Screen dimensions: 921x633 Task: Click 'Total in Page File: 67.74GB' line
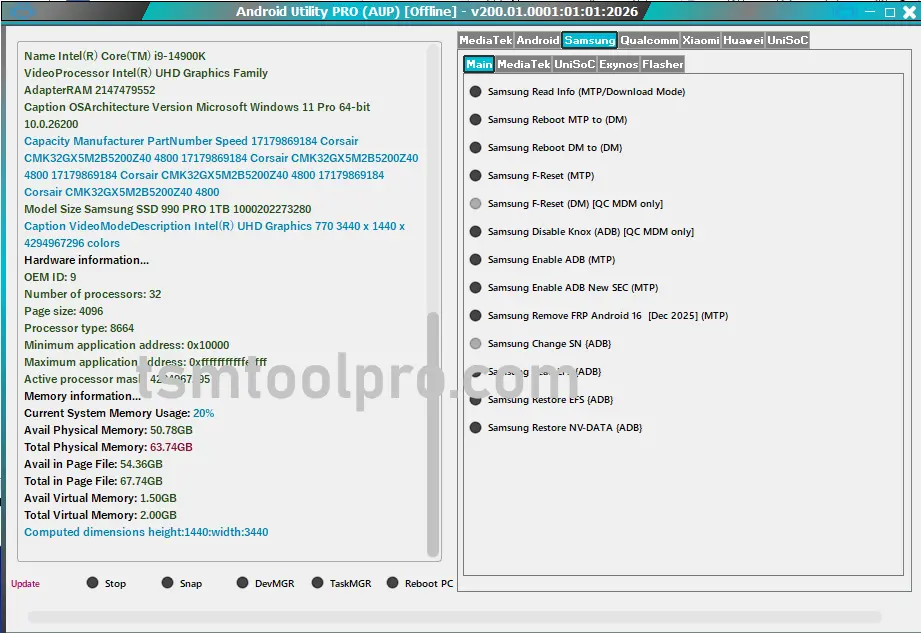click(93, 482)
